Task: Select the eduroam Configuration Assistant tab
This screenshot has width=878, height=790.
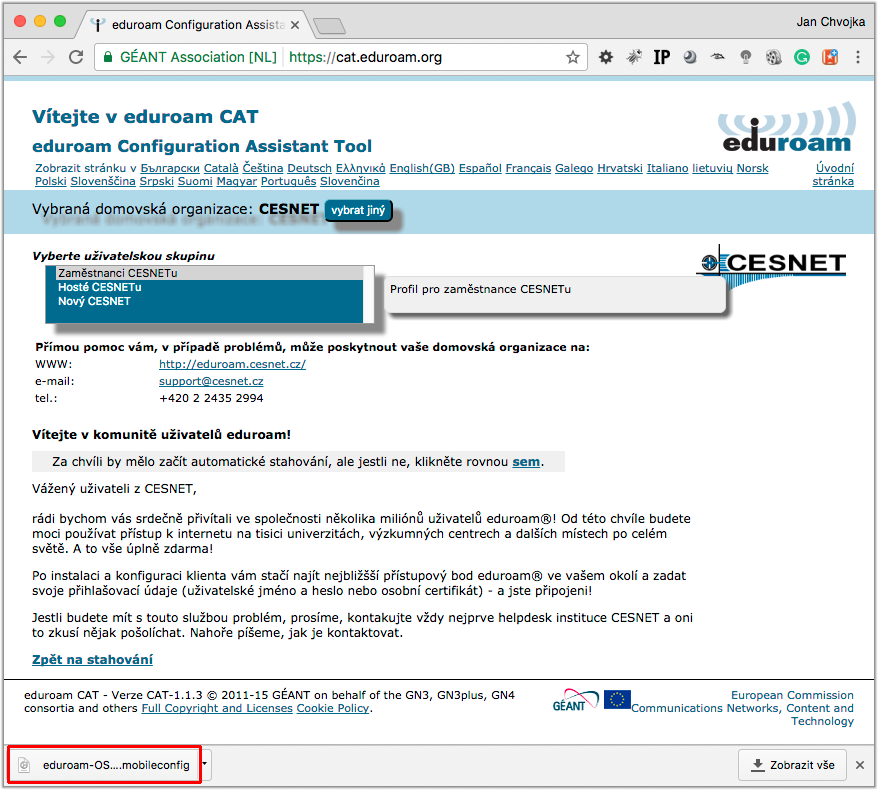Action: point(198,25)
